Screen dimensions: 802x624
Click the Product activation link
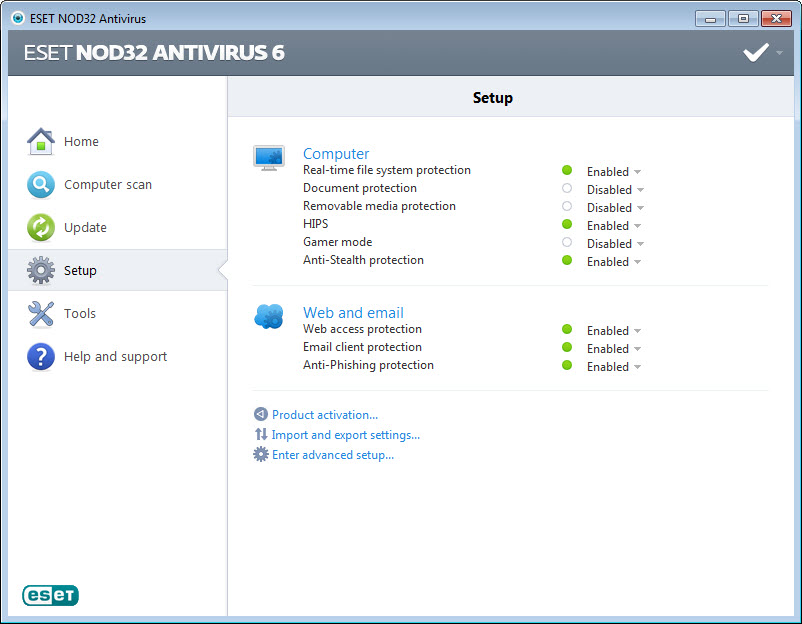coord(325,415)
